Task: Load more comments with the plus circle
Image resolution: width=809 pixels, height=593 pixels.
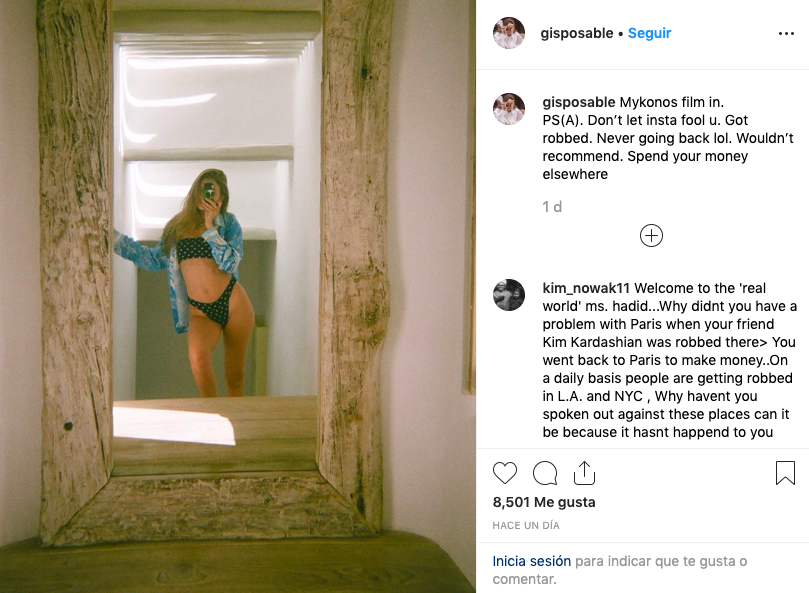Action: [651, 236]
